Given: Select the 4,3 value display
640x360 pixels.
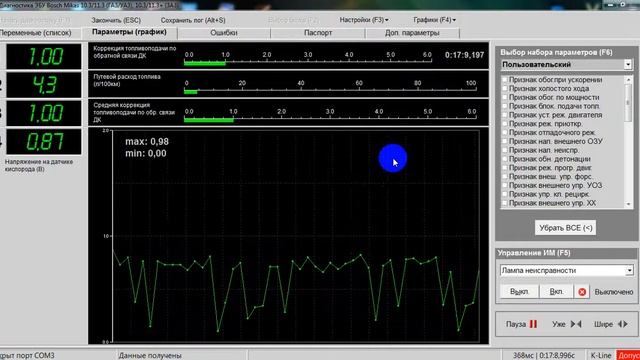Looking at the screenshot, I should click(x=44, y=85).
